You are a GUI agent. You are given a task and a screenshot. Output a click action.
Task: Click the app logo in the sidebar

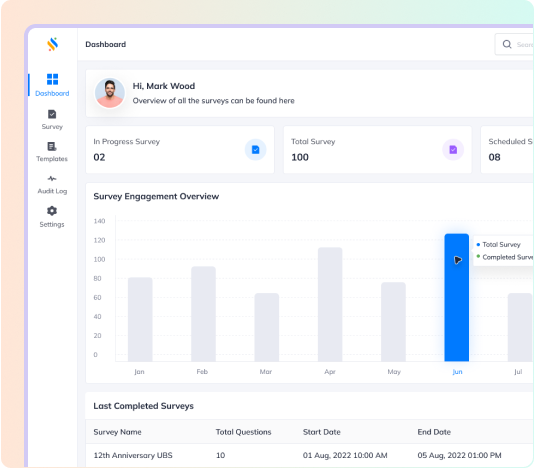pos(52,44)
